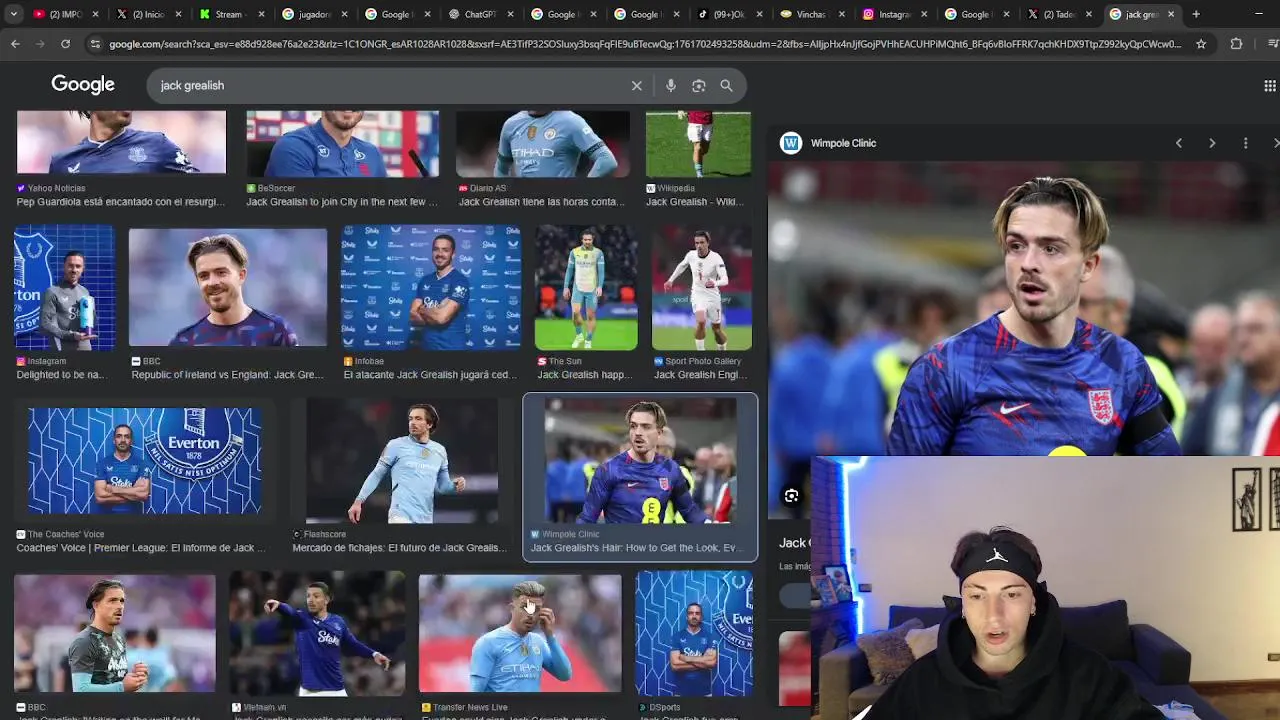Open site information icon beside the URL
Image resolution: width=1280 pixels, height=720 pixels.
[95, 44]
